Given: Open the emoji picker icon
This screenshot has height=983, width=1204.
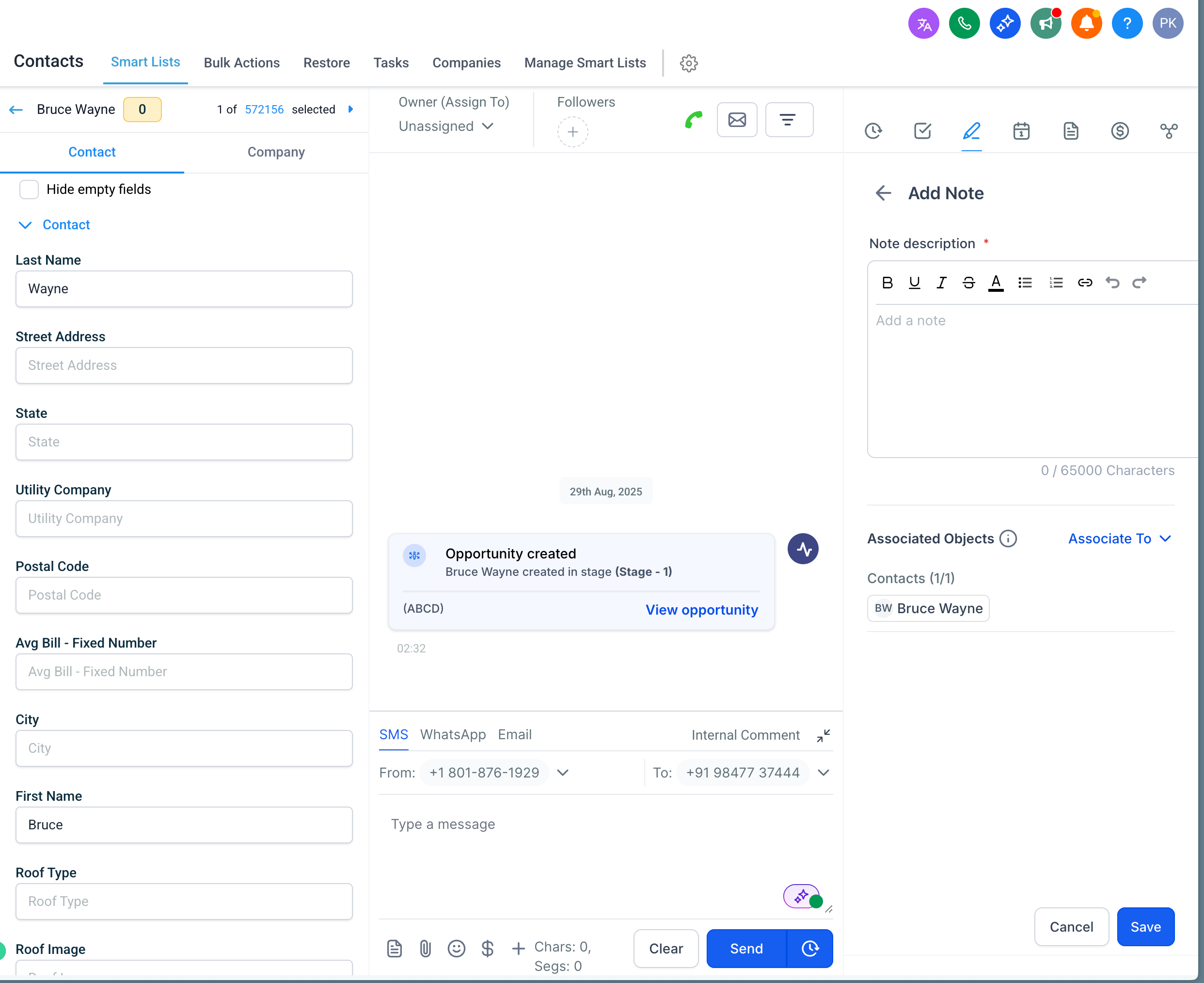Looking at the screenshot, I should (x=456, y=949).
